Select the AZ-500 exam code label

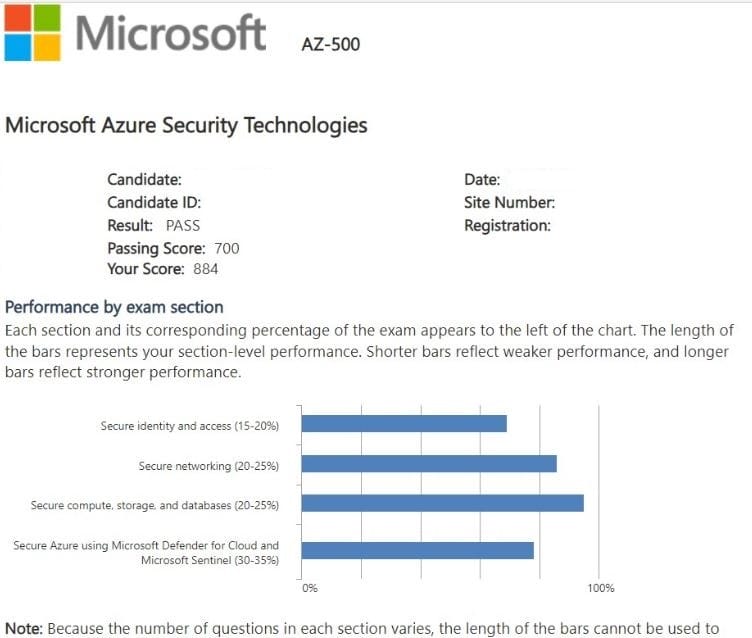(330, 44)
